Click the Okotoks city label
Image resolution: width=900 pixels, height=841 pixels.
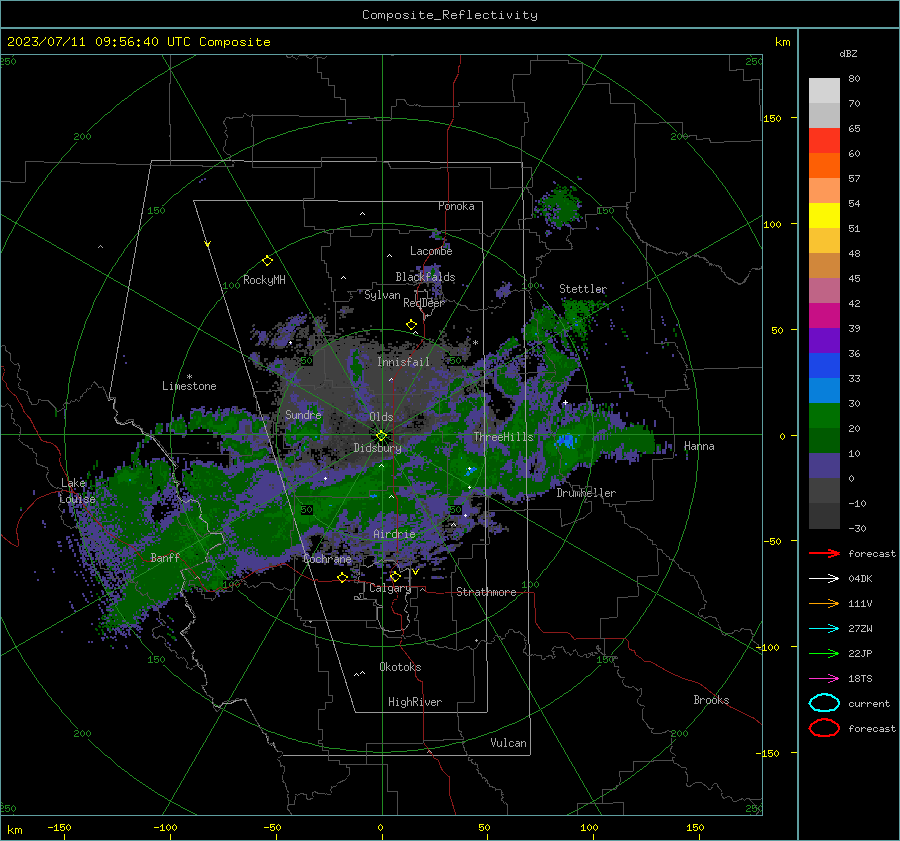click(400, 667)
